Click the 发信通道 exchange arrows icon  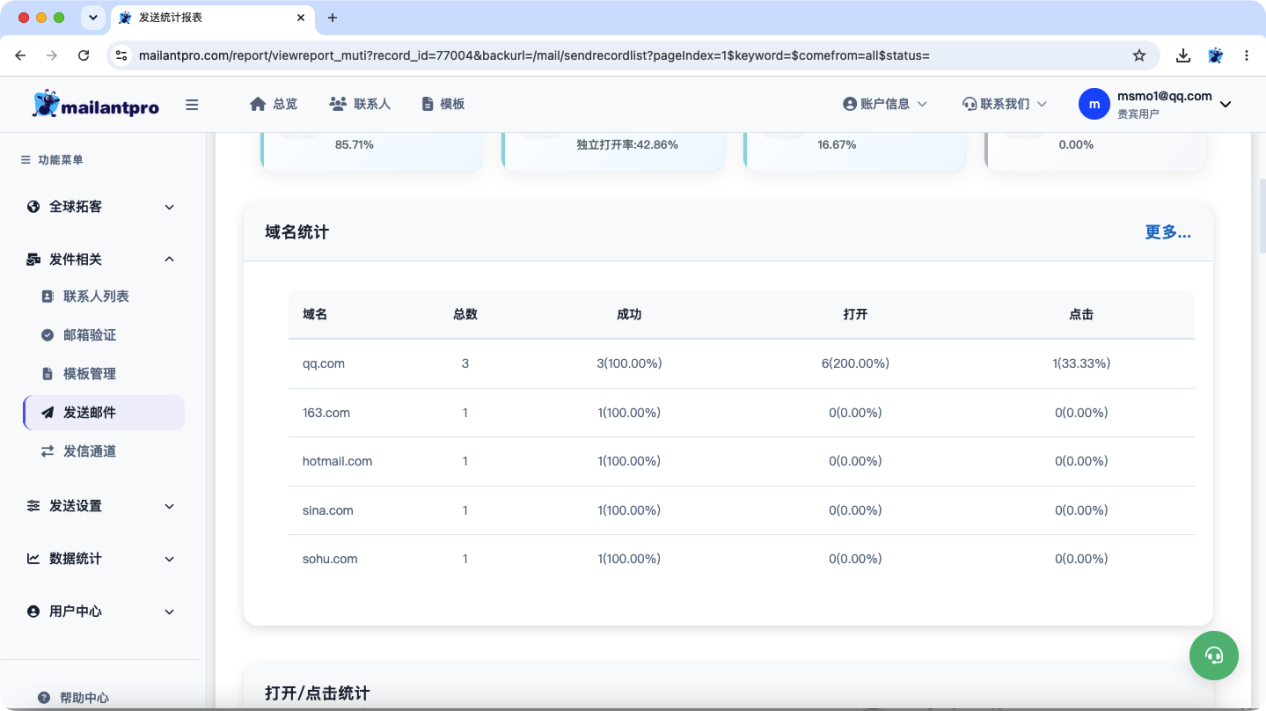47,451
